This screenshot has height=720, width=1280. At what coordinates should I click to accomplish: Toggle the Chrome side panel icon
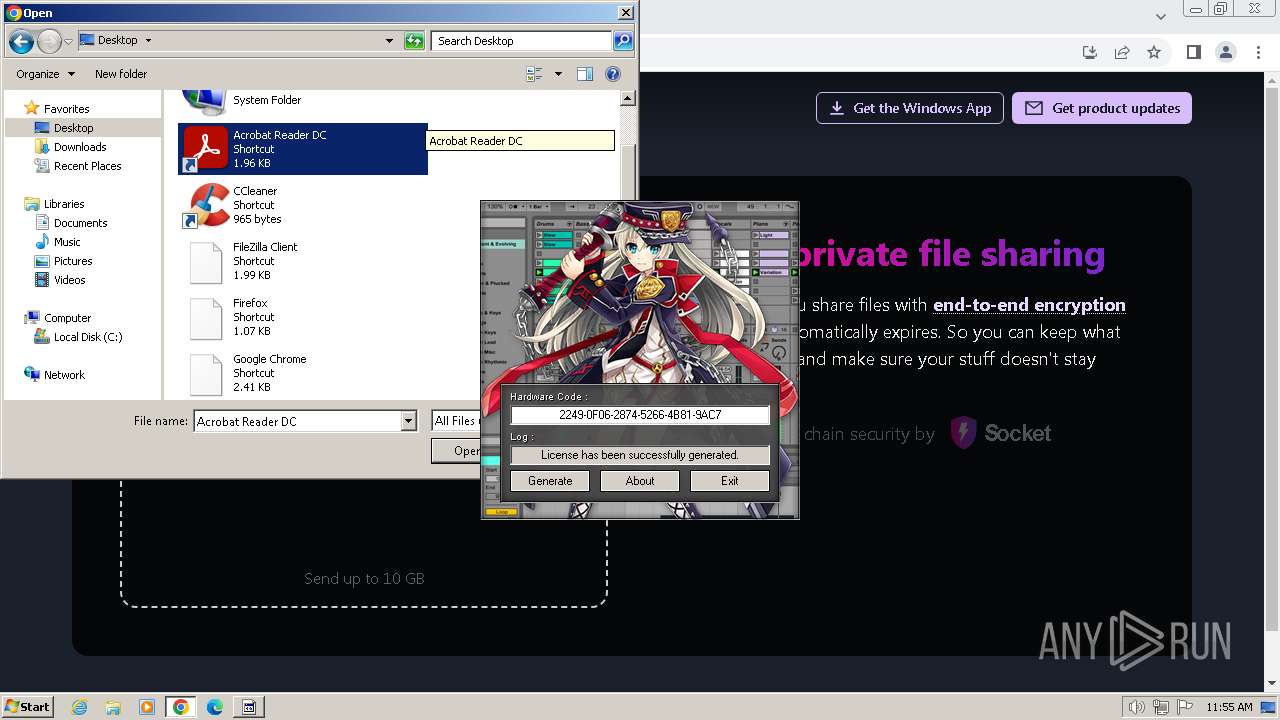(x=1193, y=52)
